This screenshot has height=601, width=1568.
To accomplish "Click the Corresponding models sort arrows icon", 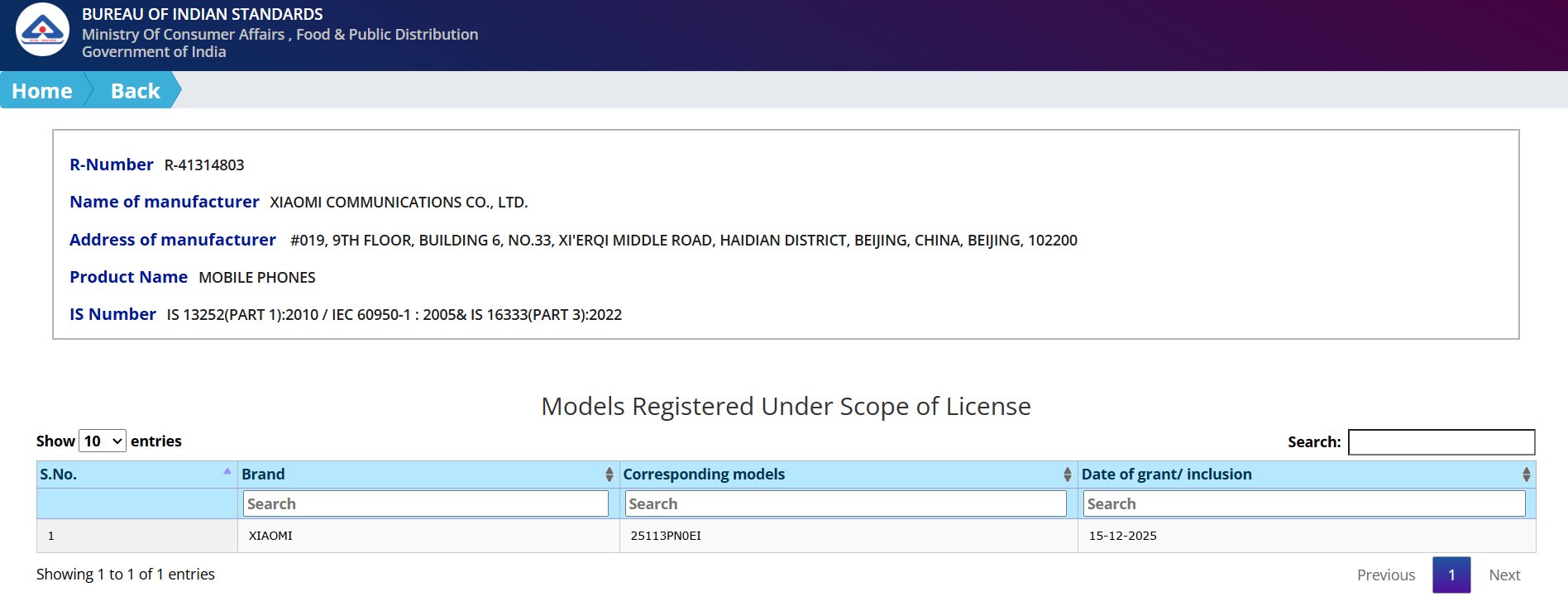I will [x=1067, y=475].
